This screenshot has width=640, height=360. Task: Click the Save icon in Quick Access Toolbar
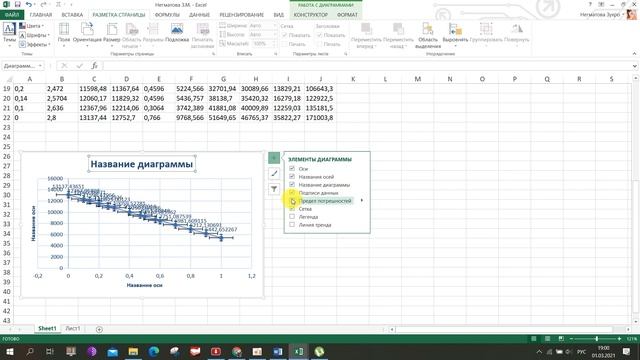18,4
